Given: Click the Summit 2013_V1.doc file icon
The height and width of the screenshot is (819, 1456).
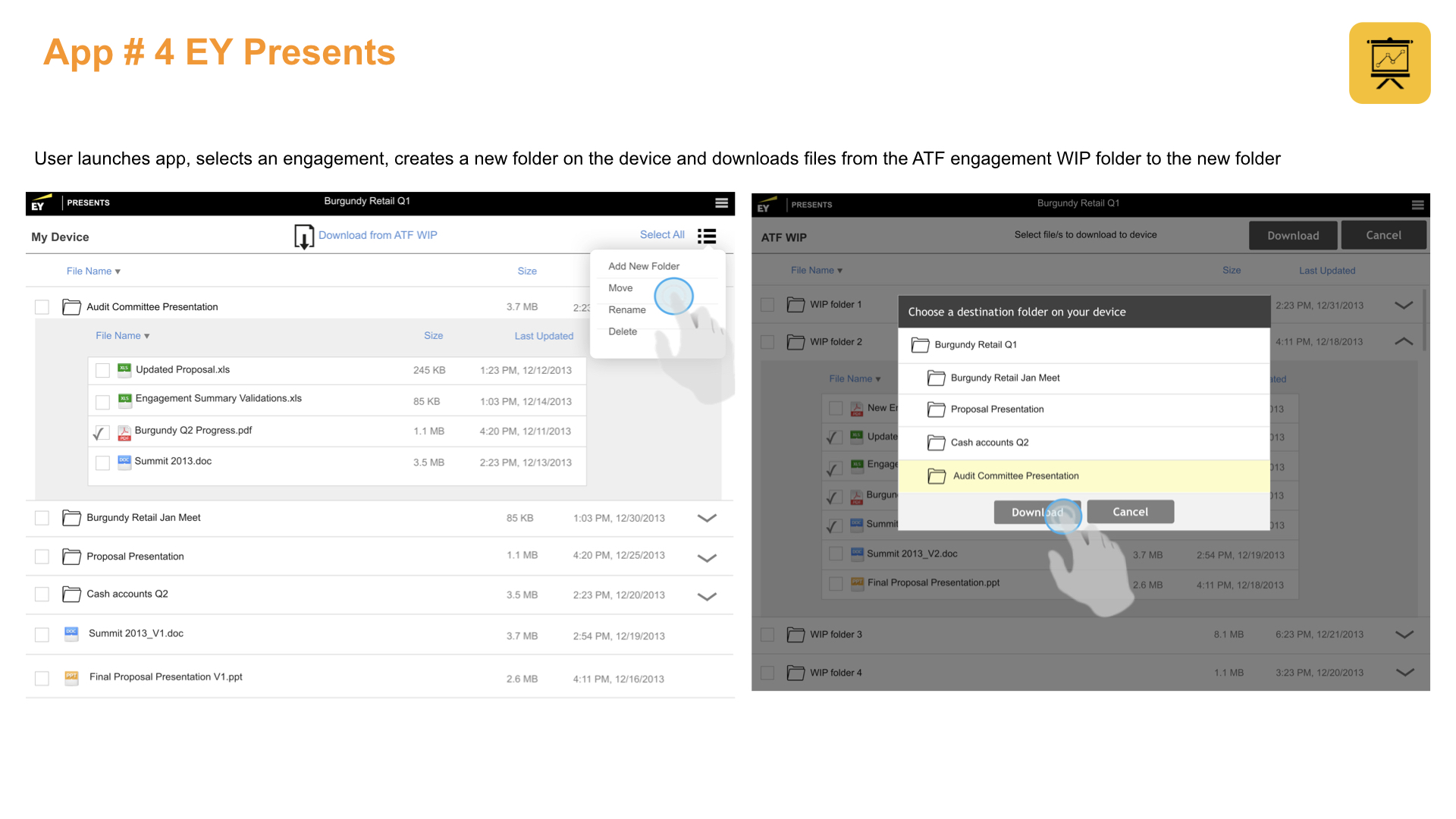Looking at the screenshot, I should pos(71,634).
